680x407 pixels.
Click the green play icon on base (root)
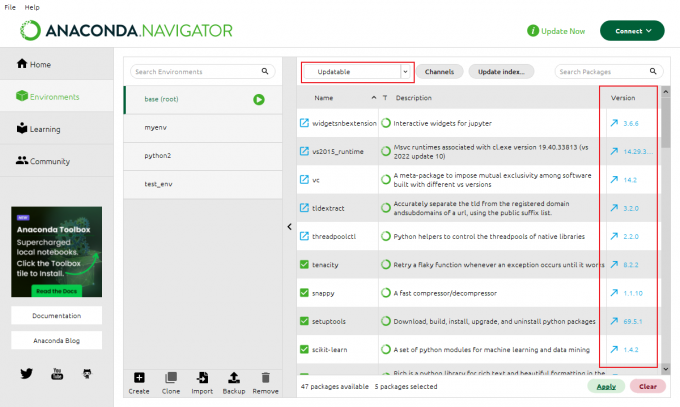click(259, 100)
